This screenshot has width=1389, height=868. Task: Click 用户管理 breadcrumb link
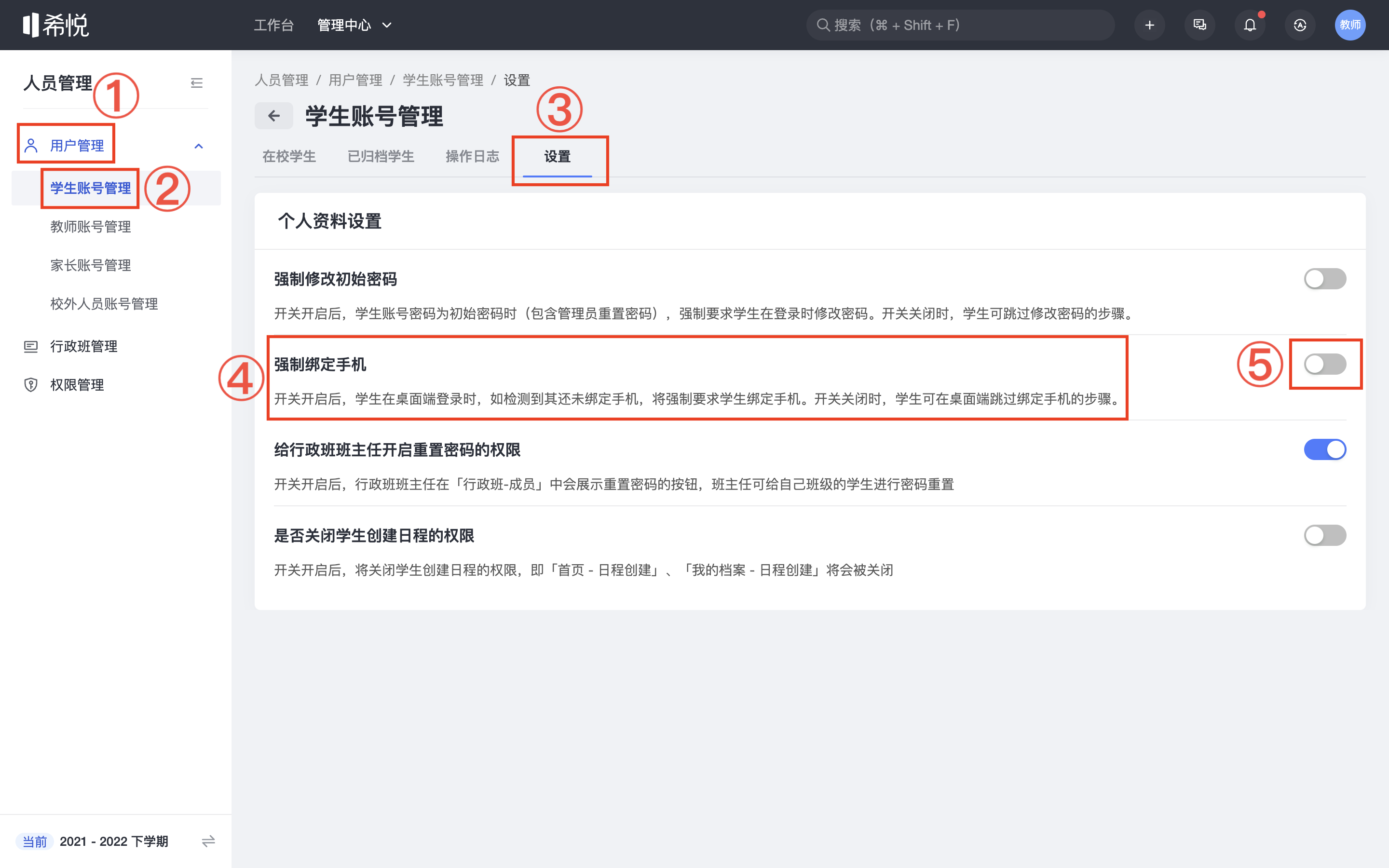coord(355,80)
